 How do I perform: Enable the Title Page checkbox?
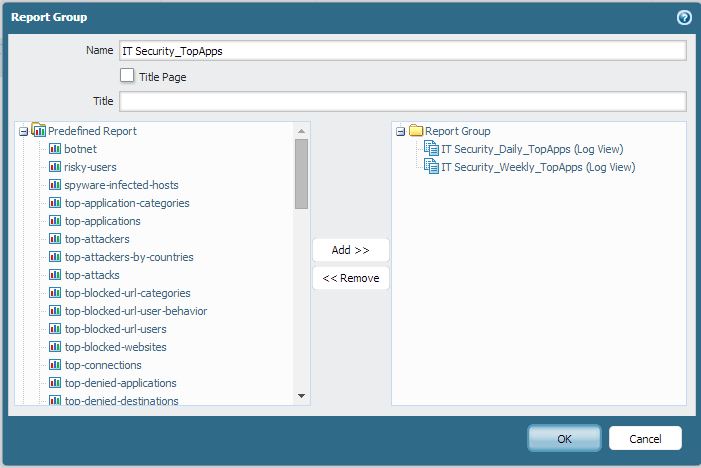pos(127,76)
